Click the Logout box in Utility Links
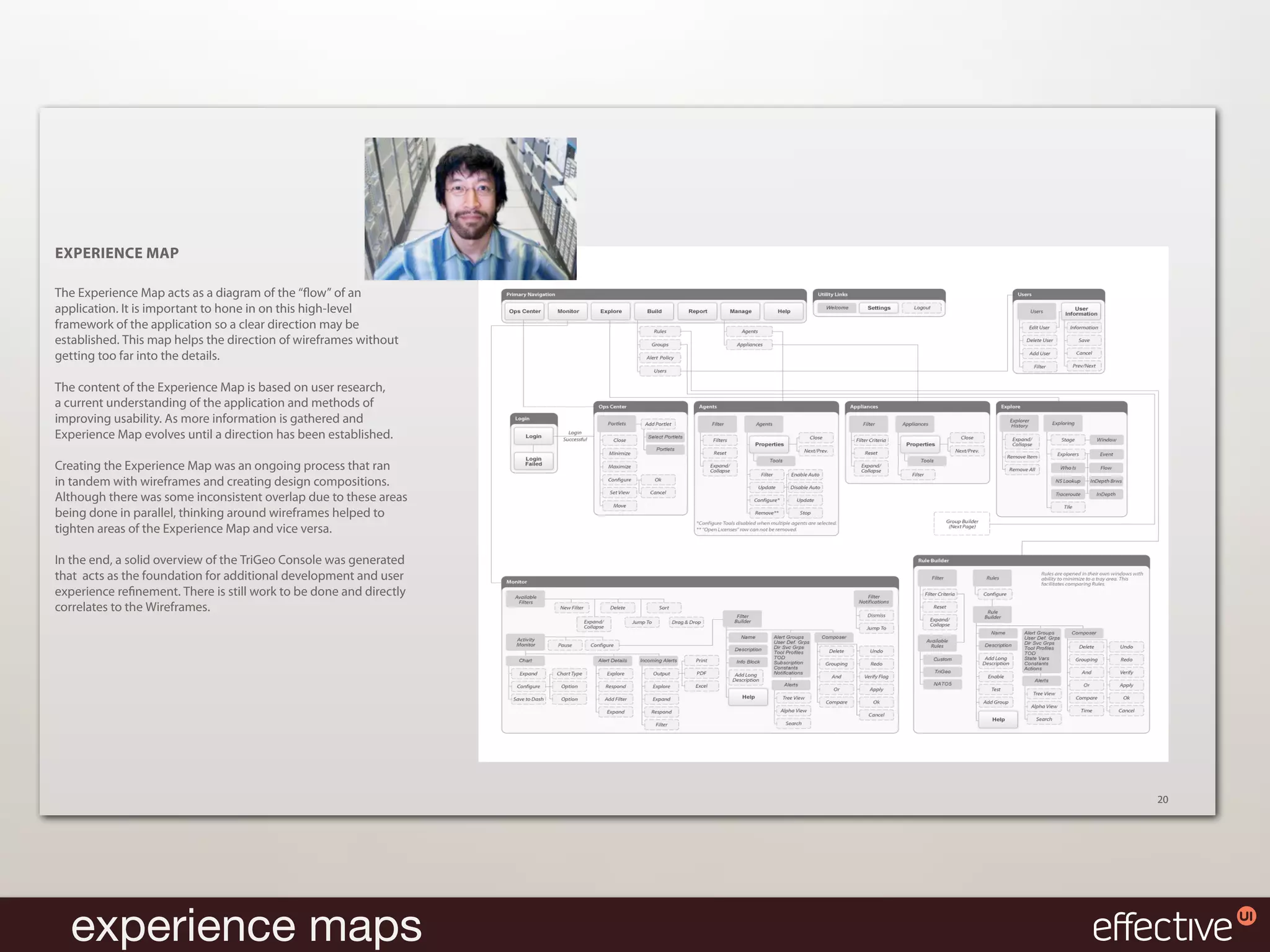1270x952 pixels. tap(922, 308)
